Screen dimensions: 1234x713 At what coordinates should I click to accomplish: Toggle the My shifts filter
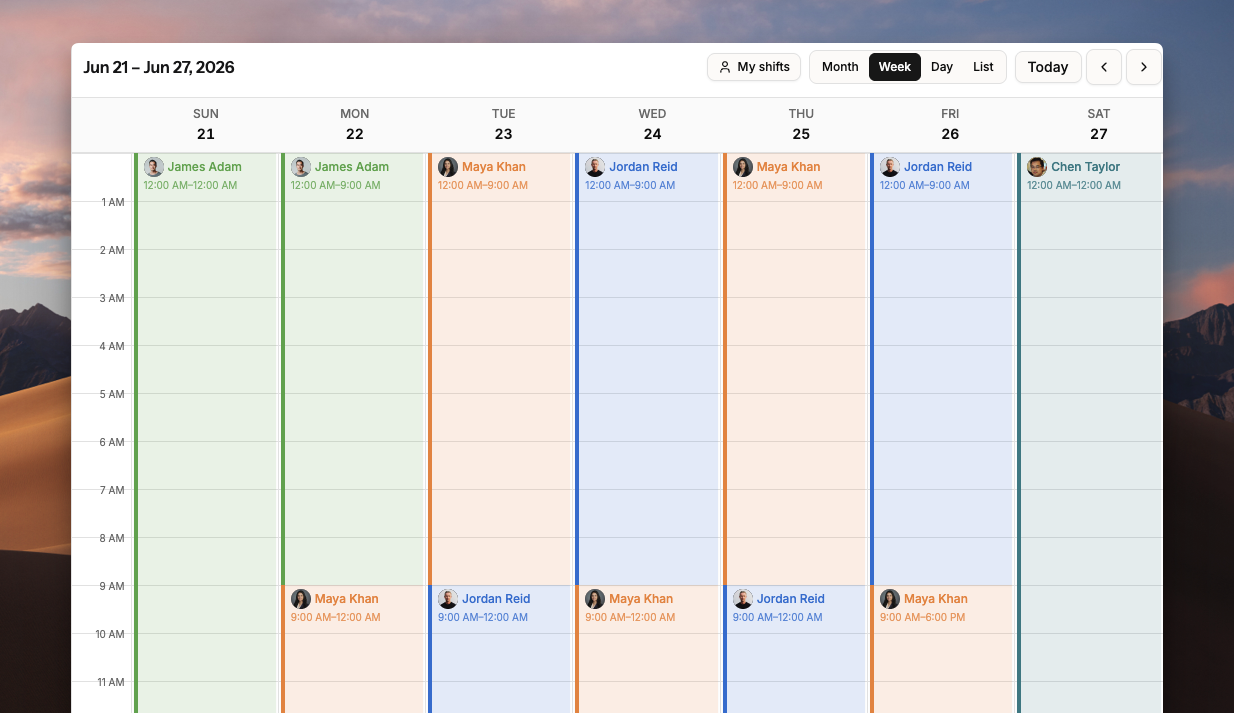click(754, 67)
